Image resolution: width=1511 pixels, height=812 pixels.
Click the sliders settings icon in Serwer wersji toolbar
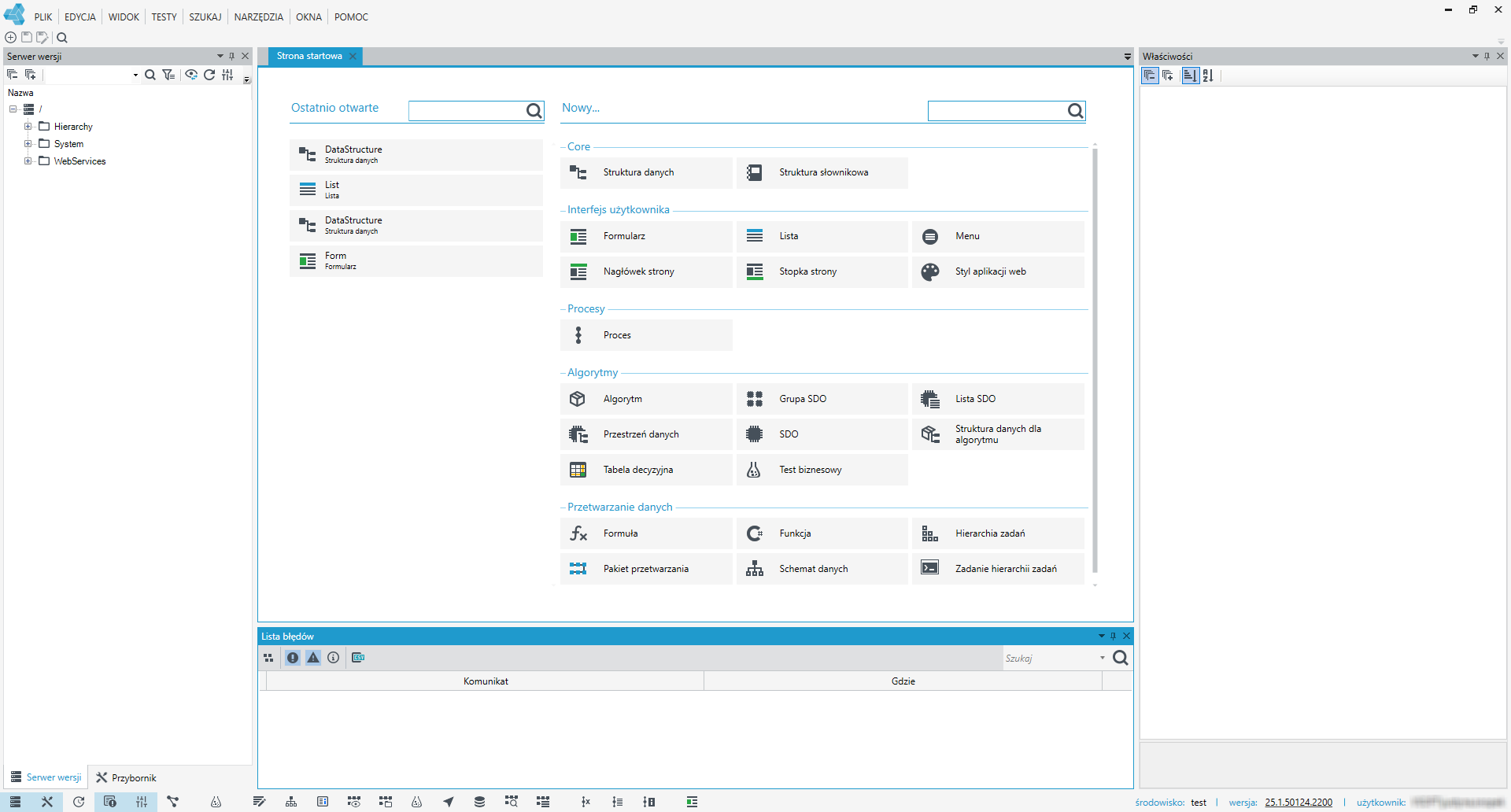pyautogui.click(x=227, y=75)
